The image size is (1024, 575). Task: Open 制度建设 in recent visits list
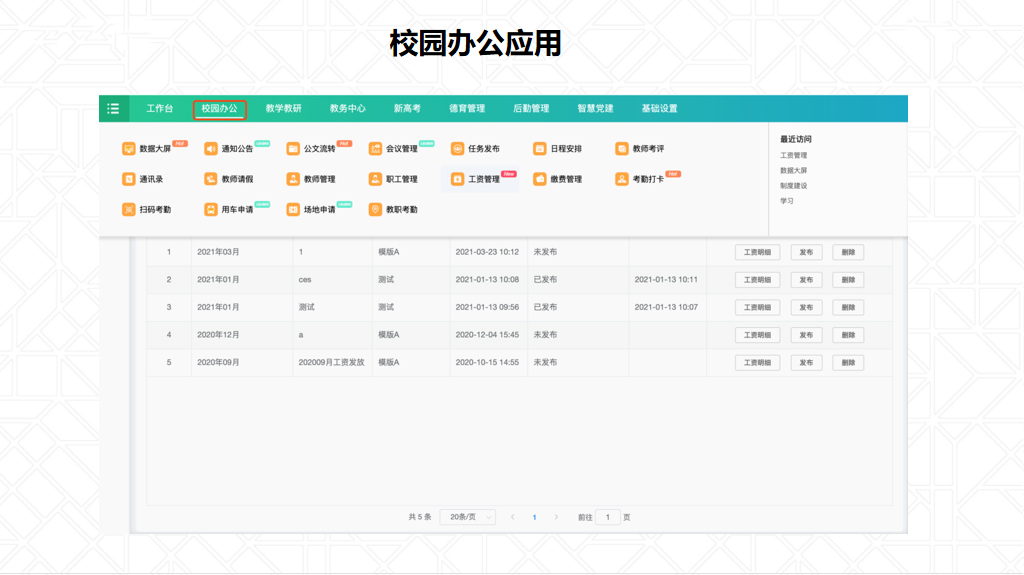pyautogui.click(x=793, y=186)
